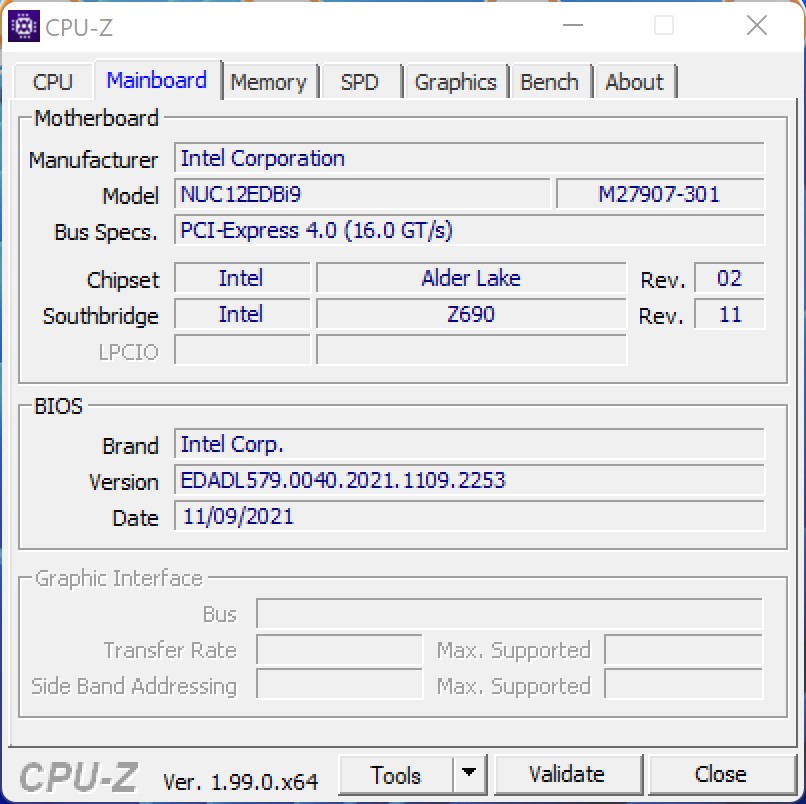Show the About tab
The image size is (806, 804).
634,82
